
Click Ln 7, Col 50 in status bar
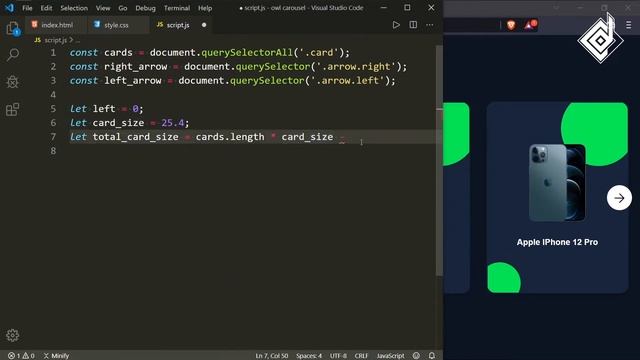tap(271, 356)
